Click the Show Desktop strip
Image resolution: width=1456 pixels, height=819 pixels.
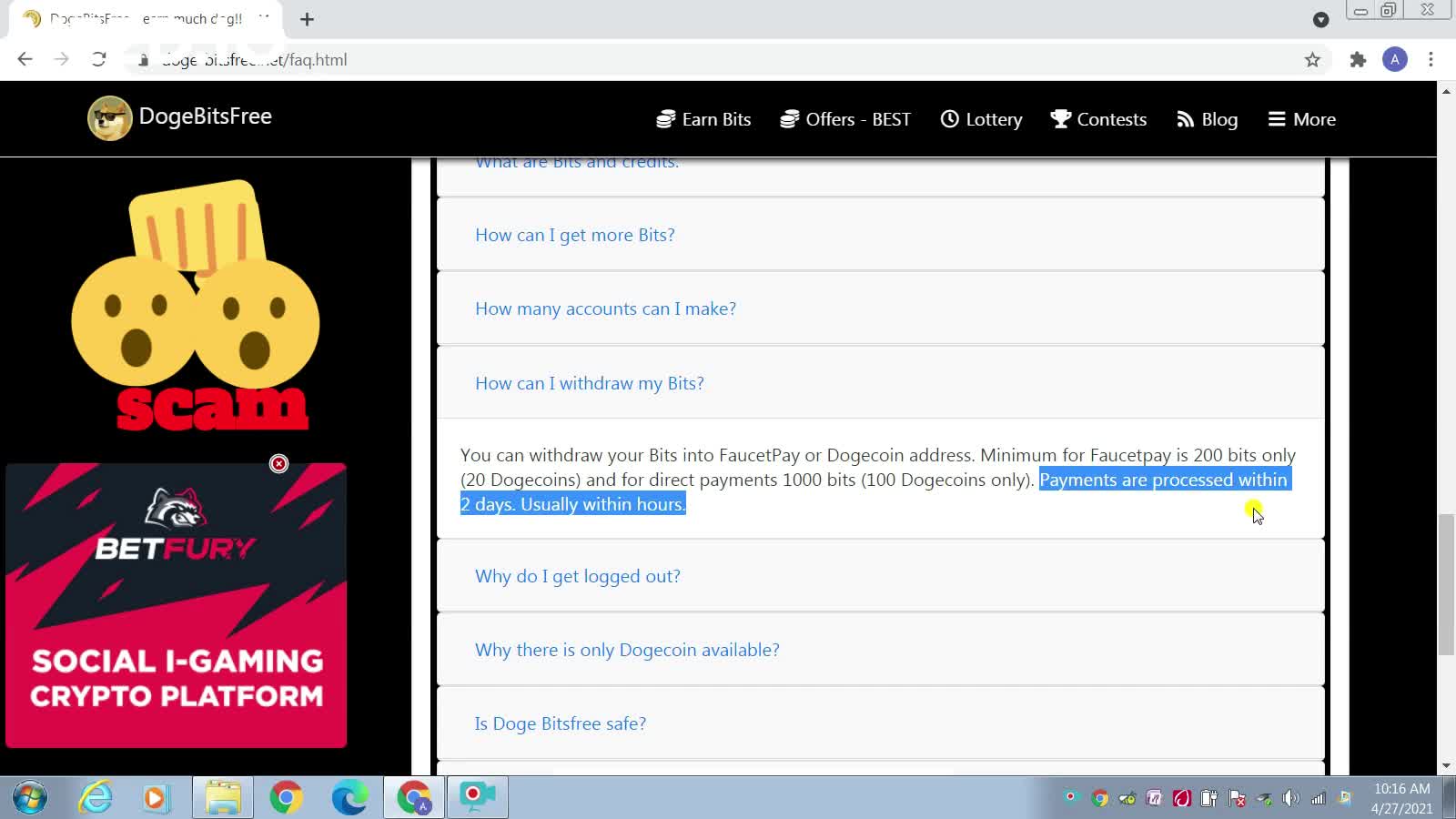point(1449,798)
